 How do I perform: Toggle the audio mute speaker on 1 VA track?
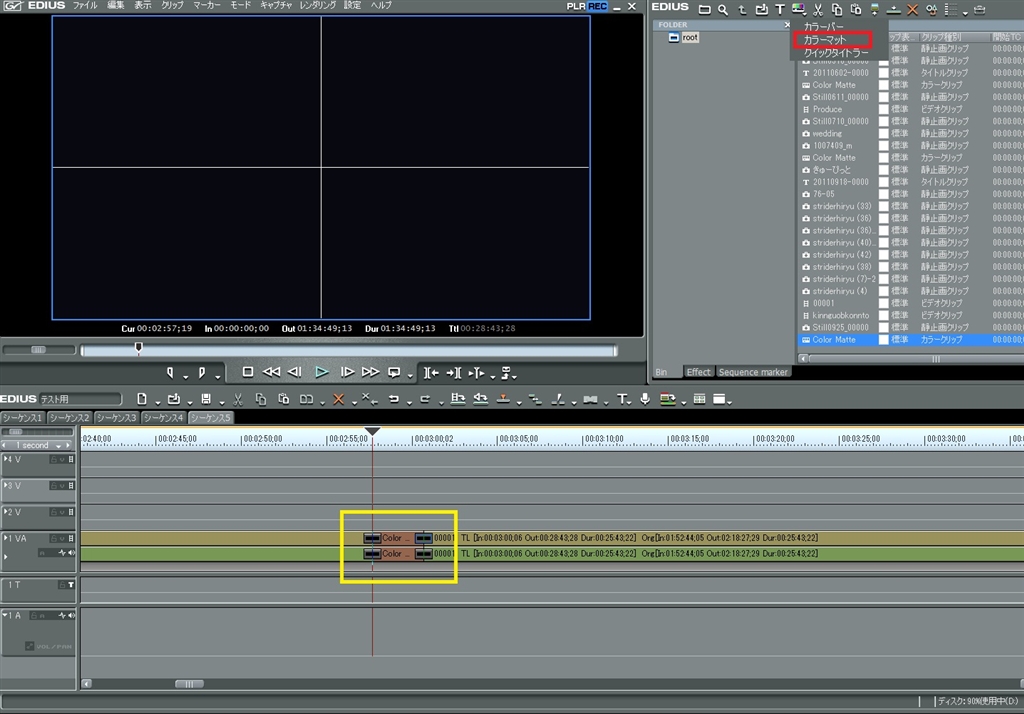coord(71,553)
